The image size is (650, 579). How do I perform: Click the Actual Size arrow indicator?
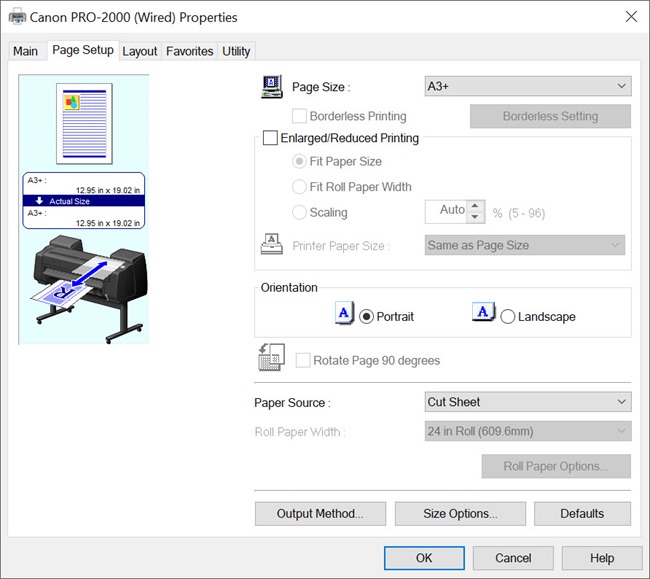pos(39,201)
